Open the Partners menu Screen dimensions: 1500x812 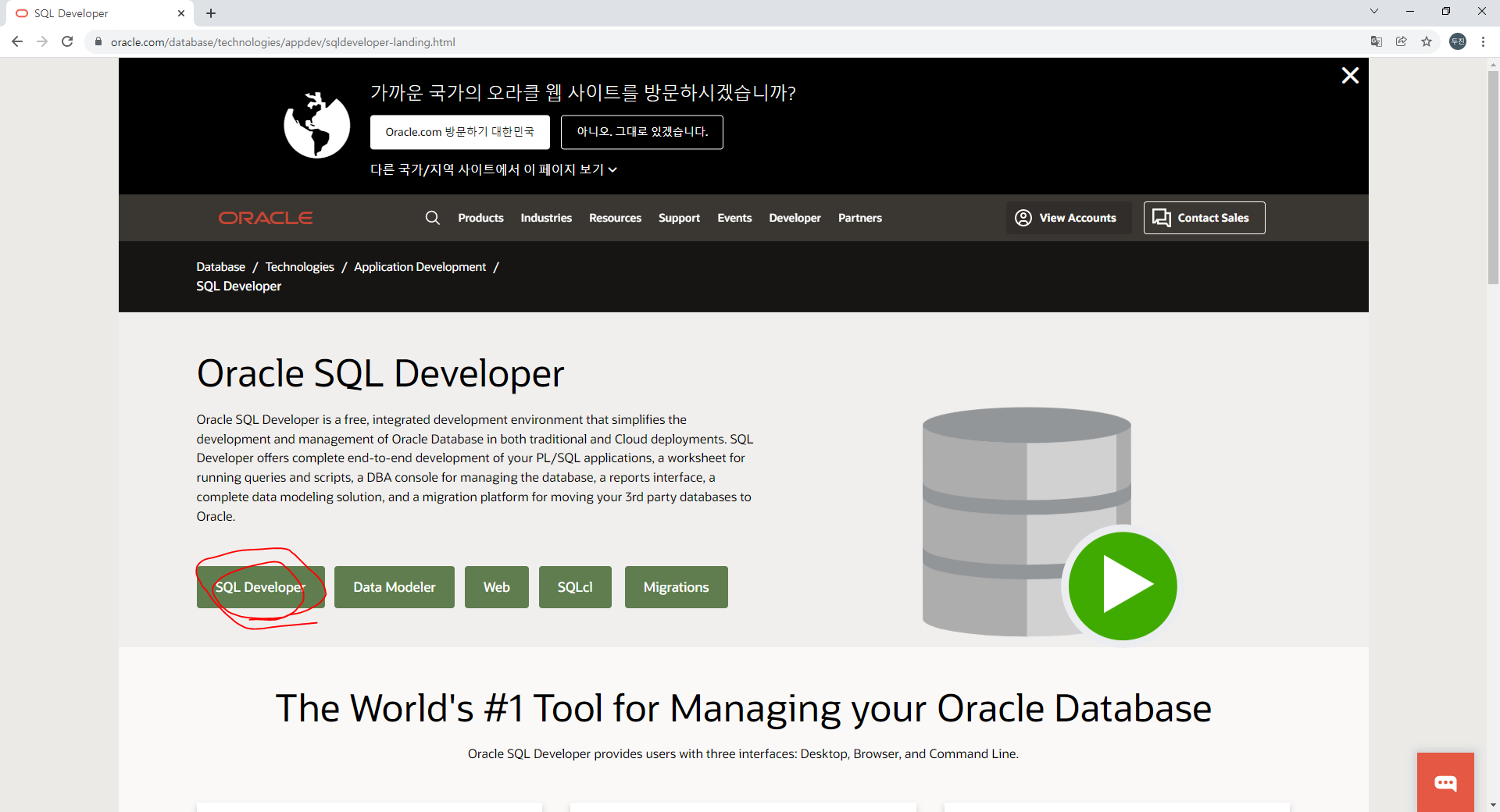pyautogui.click(x=860, y=218)
